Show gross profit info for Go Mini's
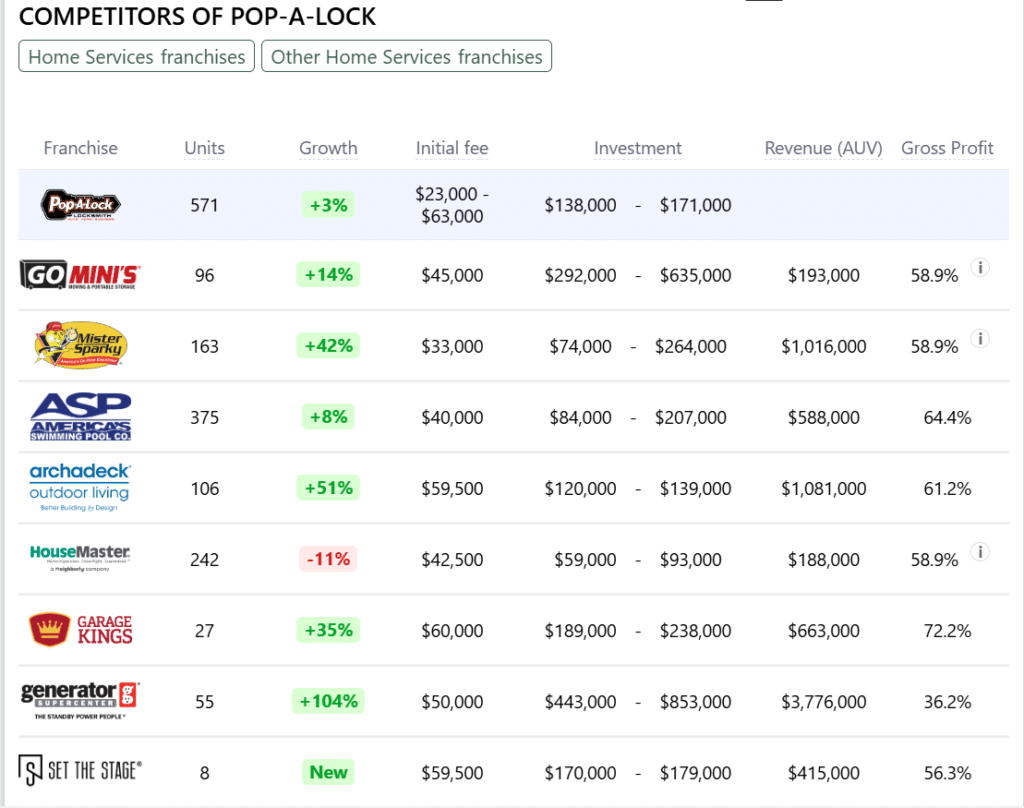Screen dimensions: 1024x808 pyautogui.click(x=980, y=267)
